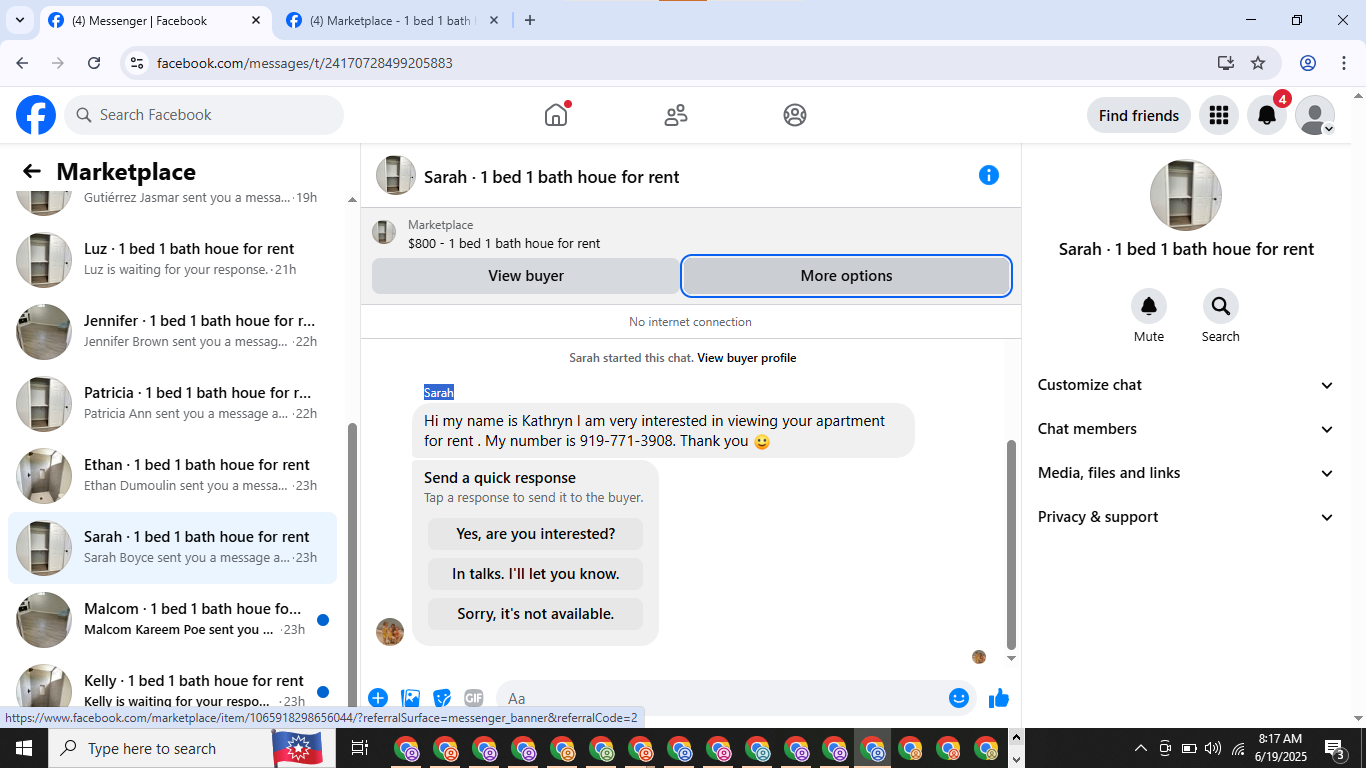This screenshot has width=1366, height=768.
Task: Open Windows Start menu
Action: pos(23,748)
